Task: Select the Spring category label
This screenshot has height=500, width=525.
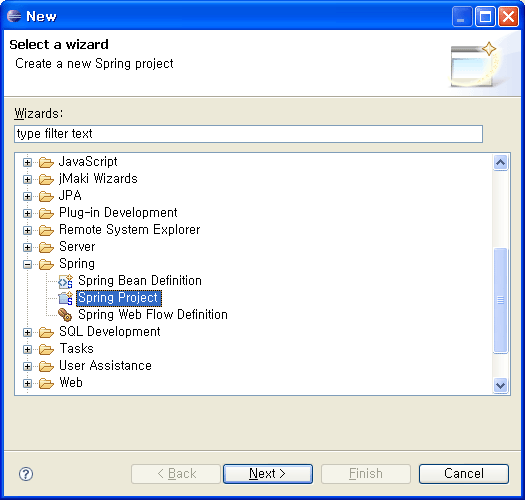Action: click(x=77, y=264)
